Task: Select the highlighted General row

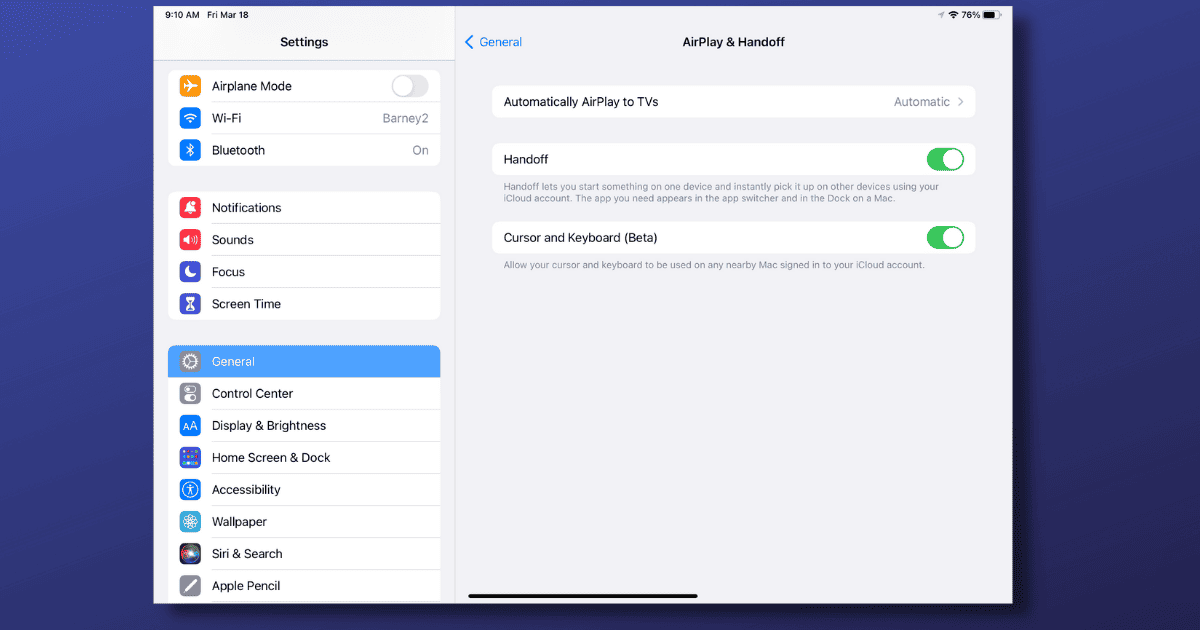Action: click(x=304, y=362)
